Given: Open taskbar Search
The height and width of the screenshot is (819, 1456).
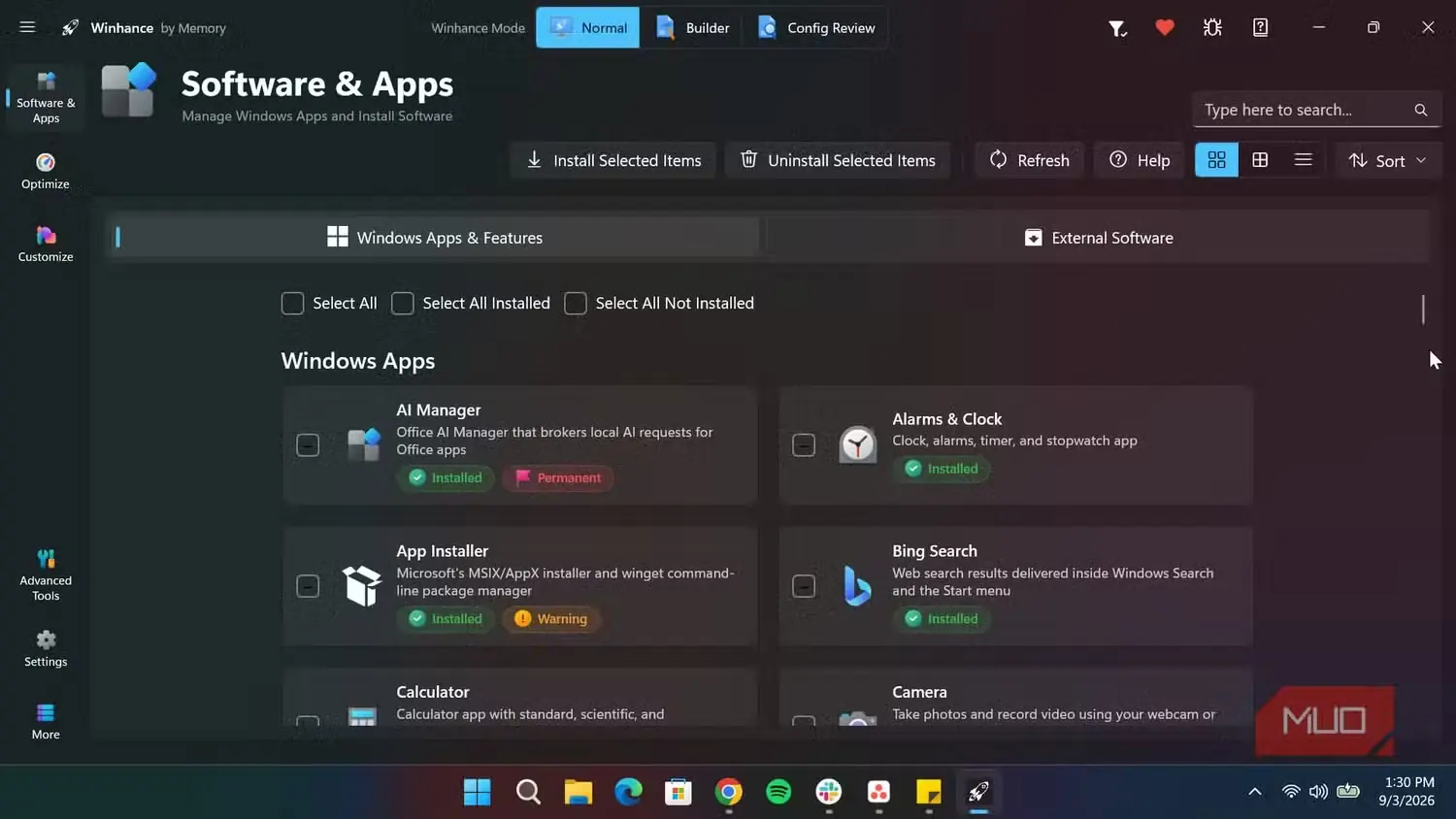Looking at the screenshot, I should (x=528, y=792).
